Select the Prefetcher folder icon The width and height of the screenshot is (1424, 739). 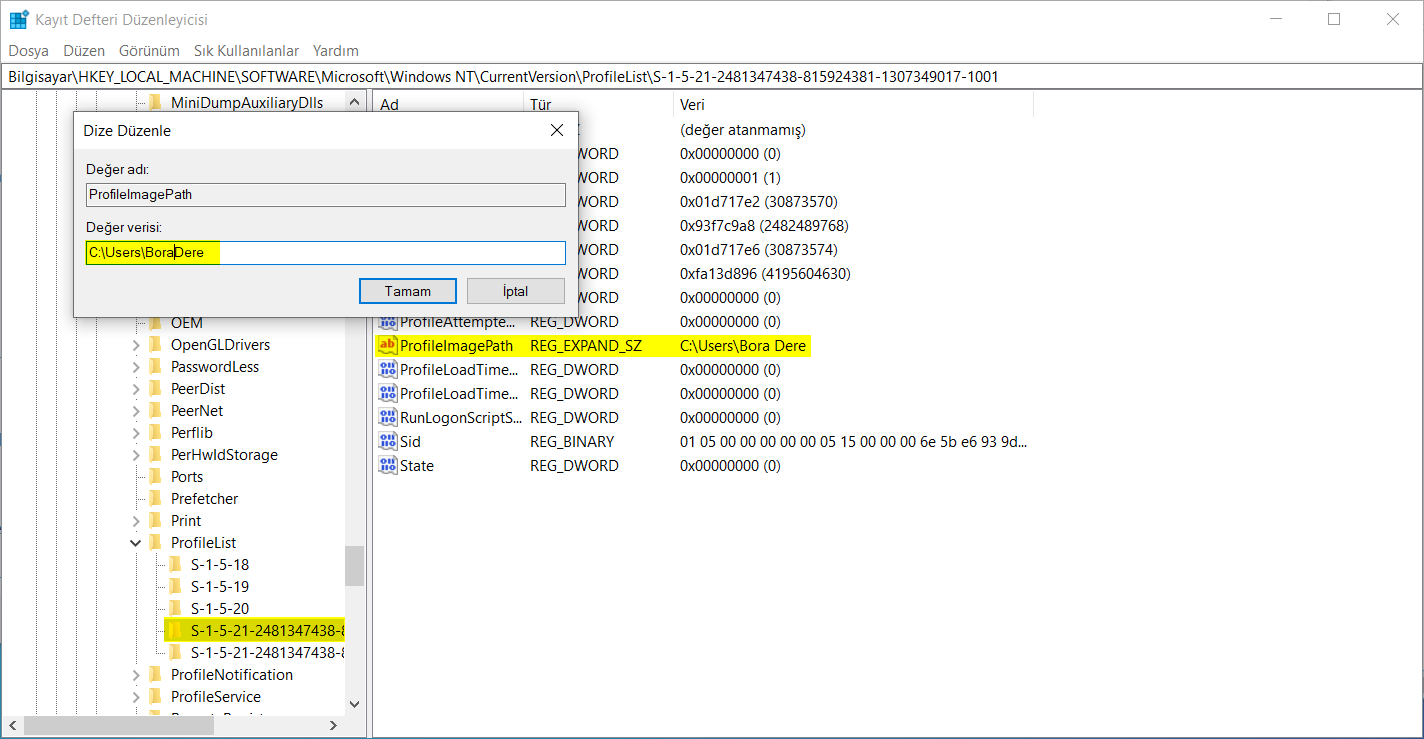pos(155,499)
